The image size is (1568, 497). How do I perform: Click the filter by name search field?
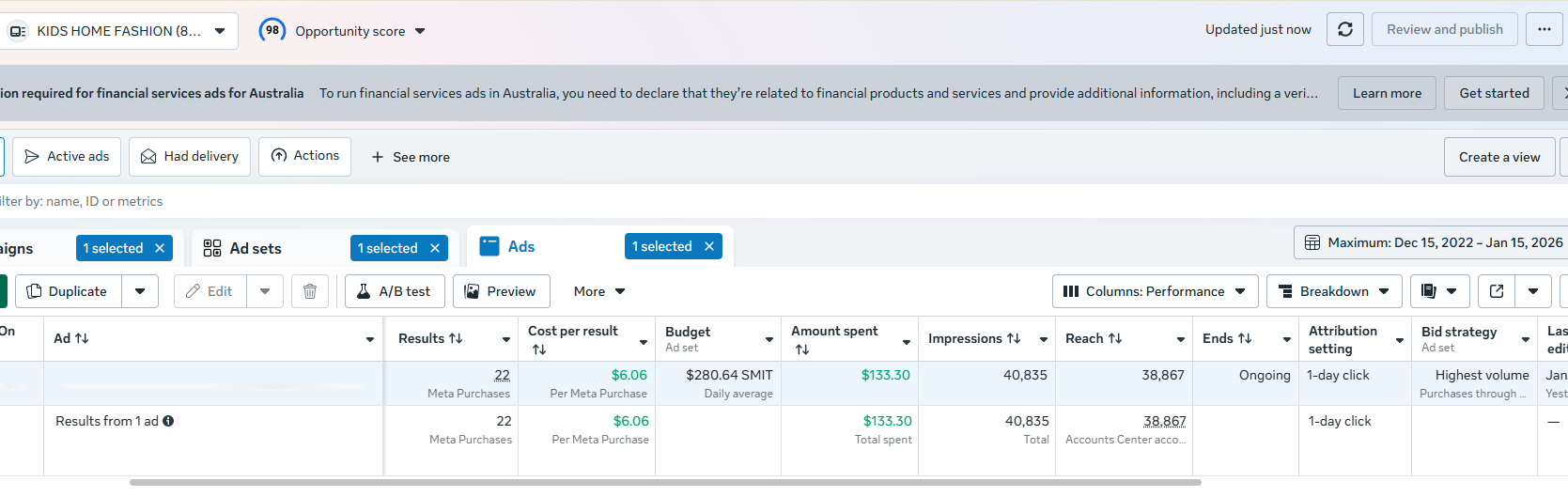click(376, 201)
